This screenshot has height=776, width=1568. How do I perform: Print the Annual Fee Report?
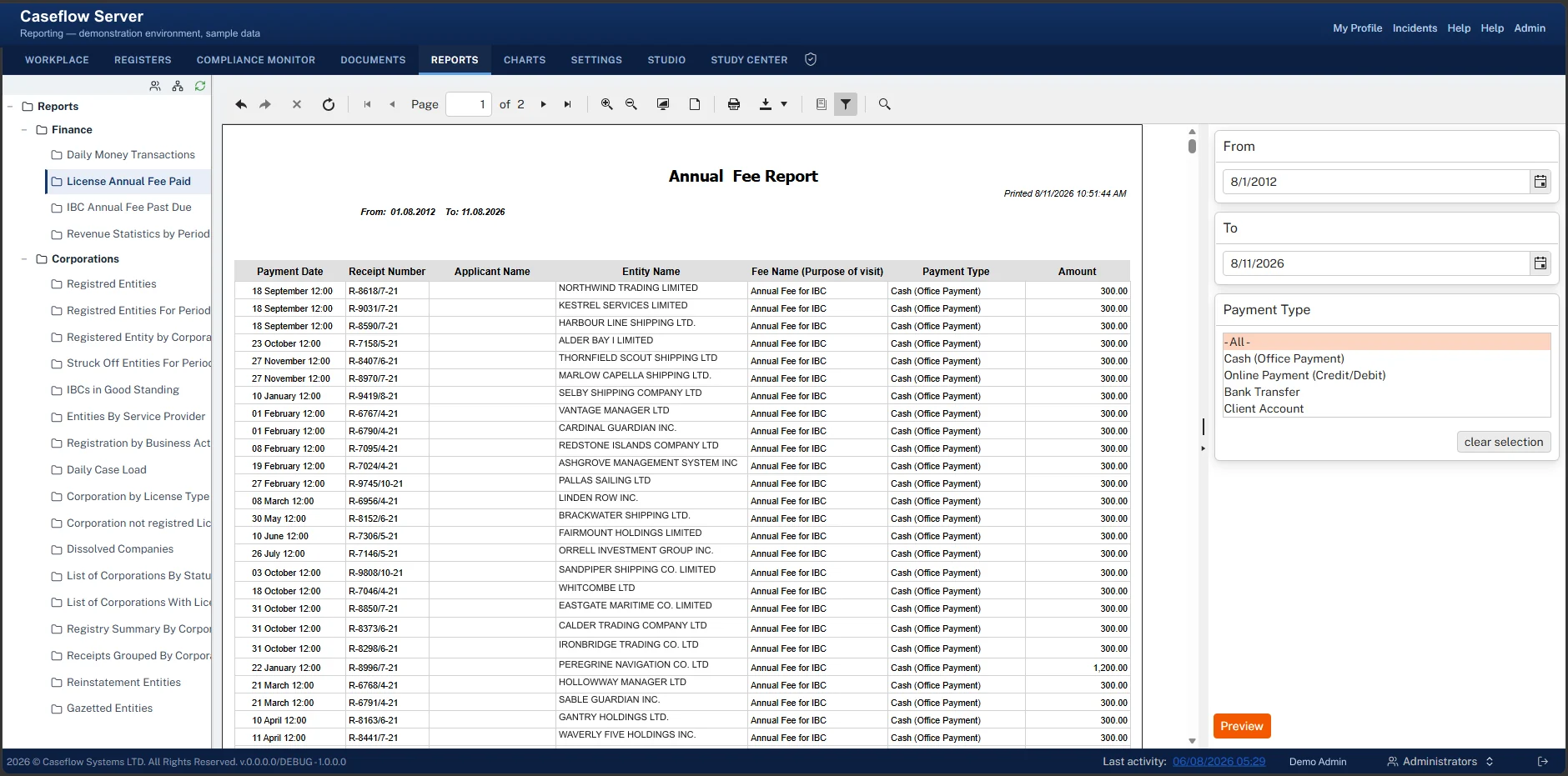tap(734, 104)
